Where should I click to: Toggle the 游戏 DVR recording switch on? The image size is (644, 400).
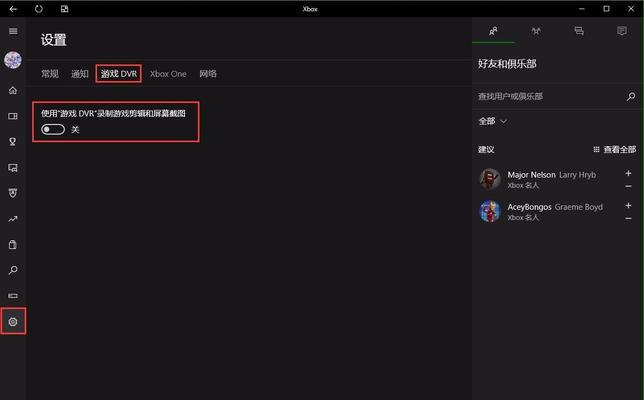[53, 130]
